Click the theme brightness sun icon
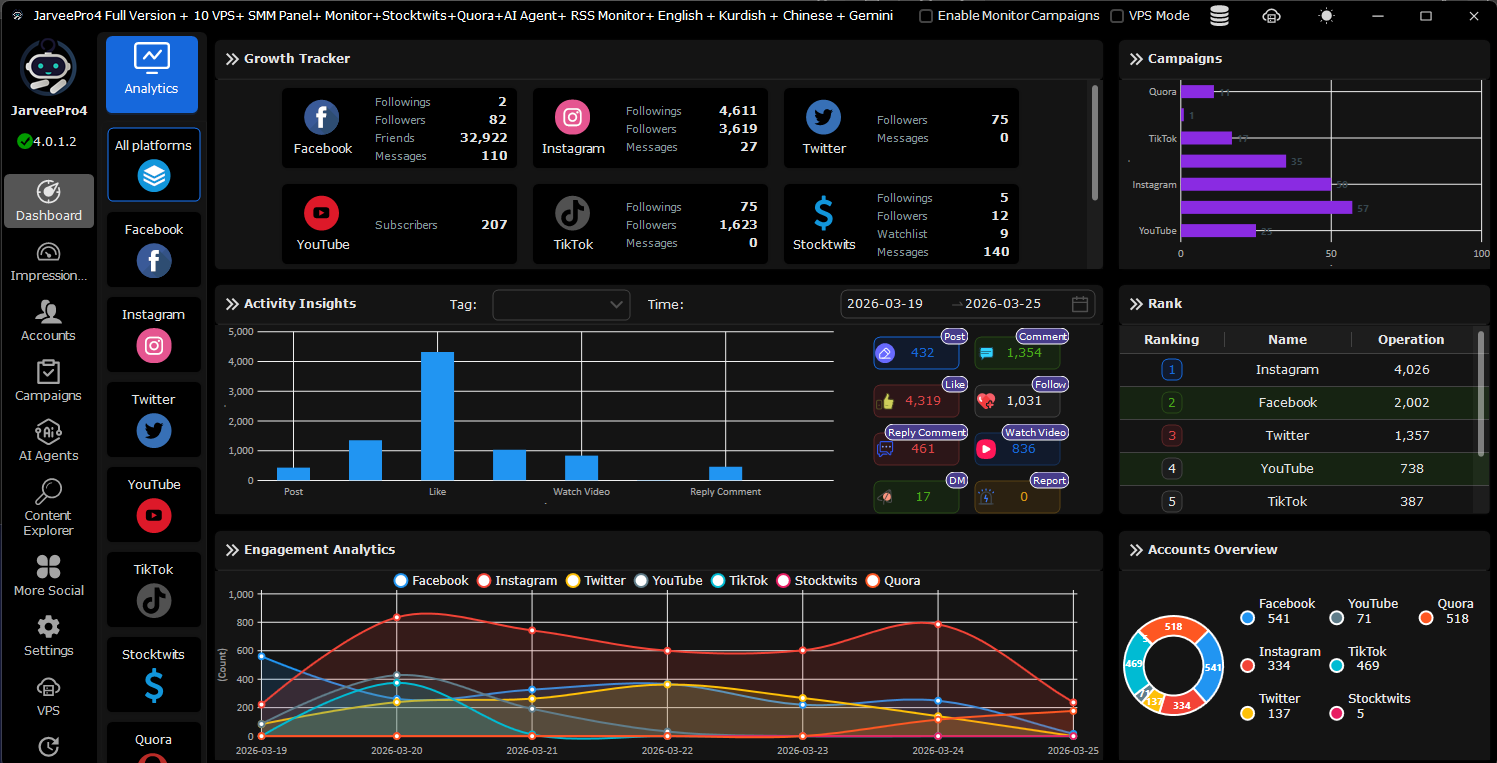This screenshot has width=1497, height=763. pyautogui.click(x=1326, y=16)
